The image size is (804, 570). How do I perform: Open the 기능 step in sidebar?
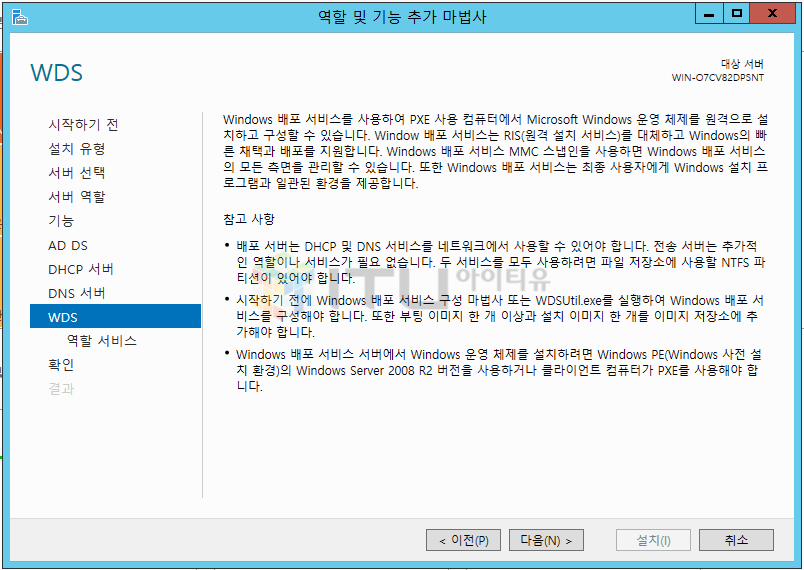coord(61,220)
